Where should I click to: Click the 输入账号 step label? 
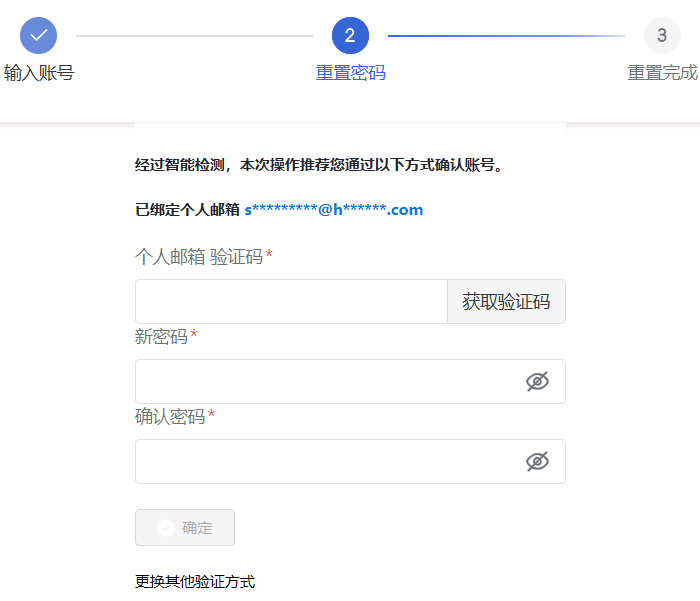pos(38,73)
